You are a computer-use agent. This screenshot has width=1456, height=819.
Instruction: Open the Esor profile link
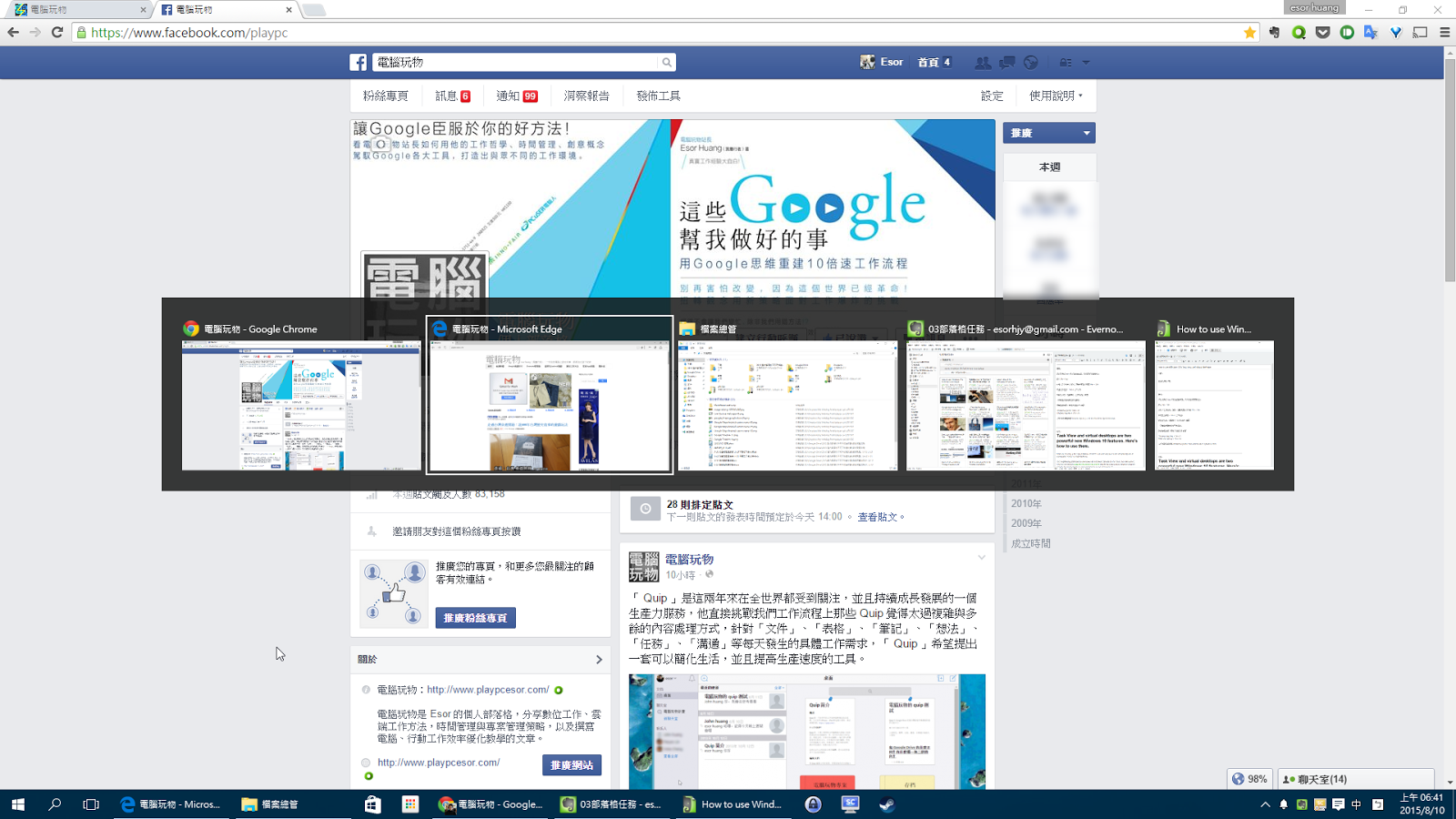pos(882,62)
